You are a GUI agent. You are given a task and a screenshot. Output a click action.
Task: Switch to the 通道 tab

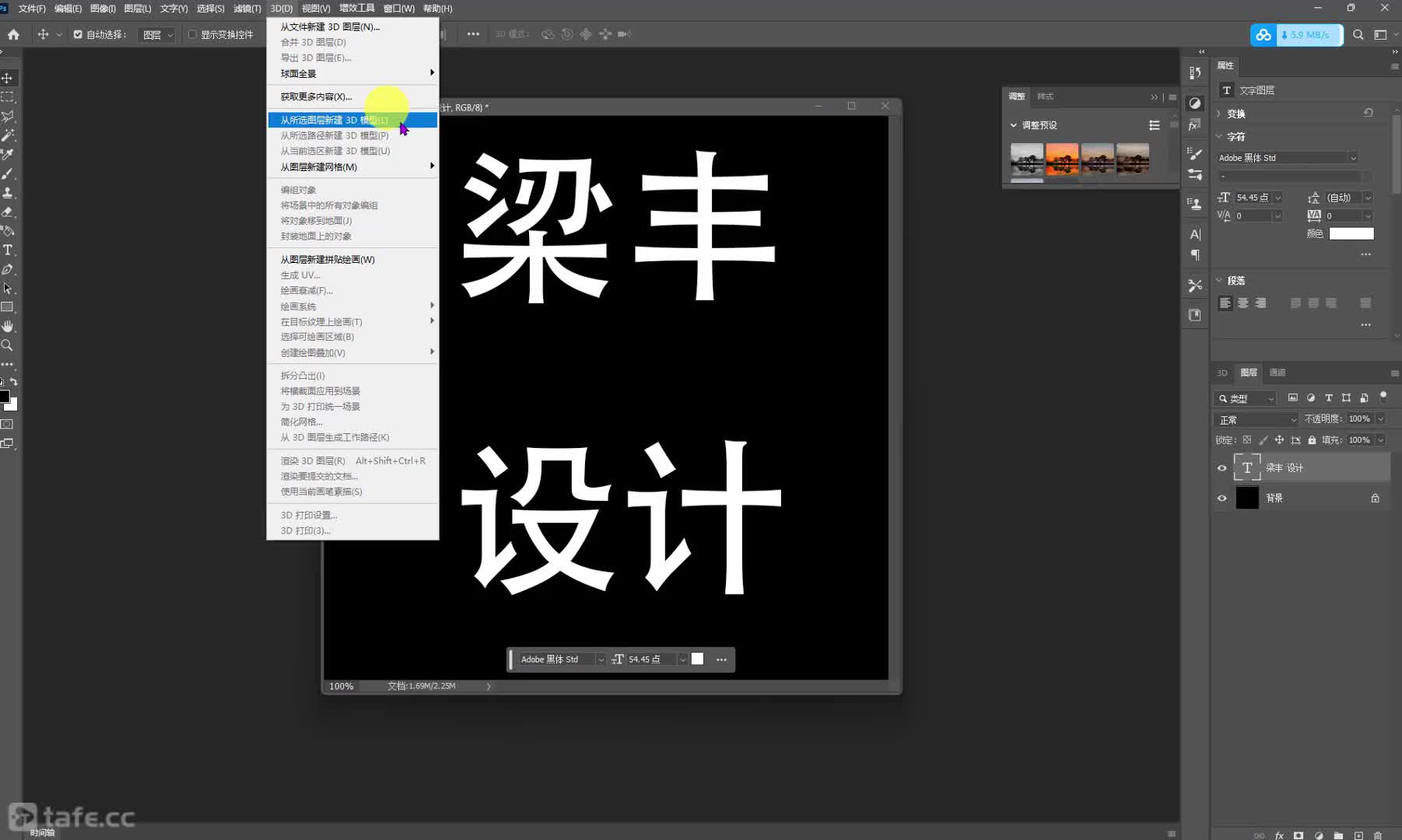tap(1278, 373)
